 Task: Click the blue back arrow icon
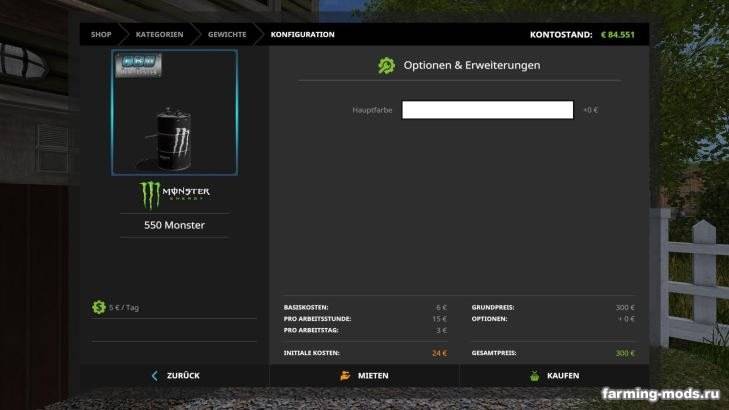(155, 376)
